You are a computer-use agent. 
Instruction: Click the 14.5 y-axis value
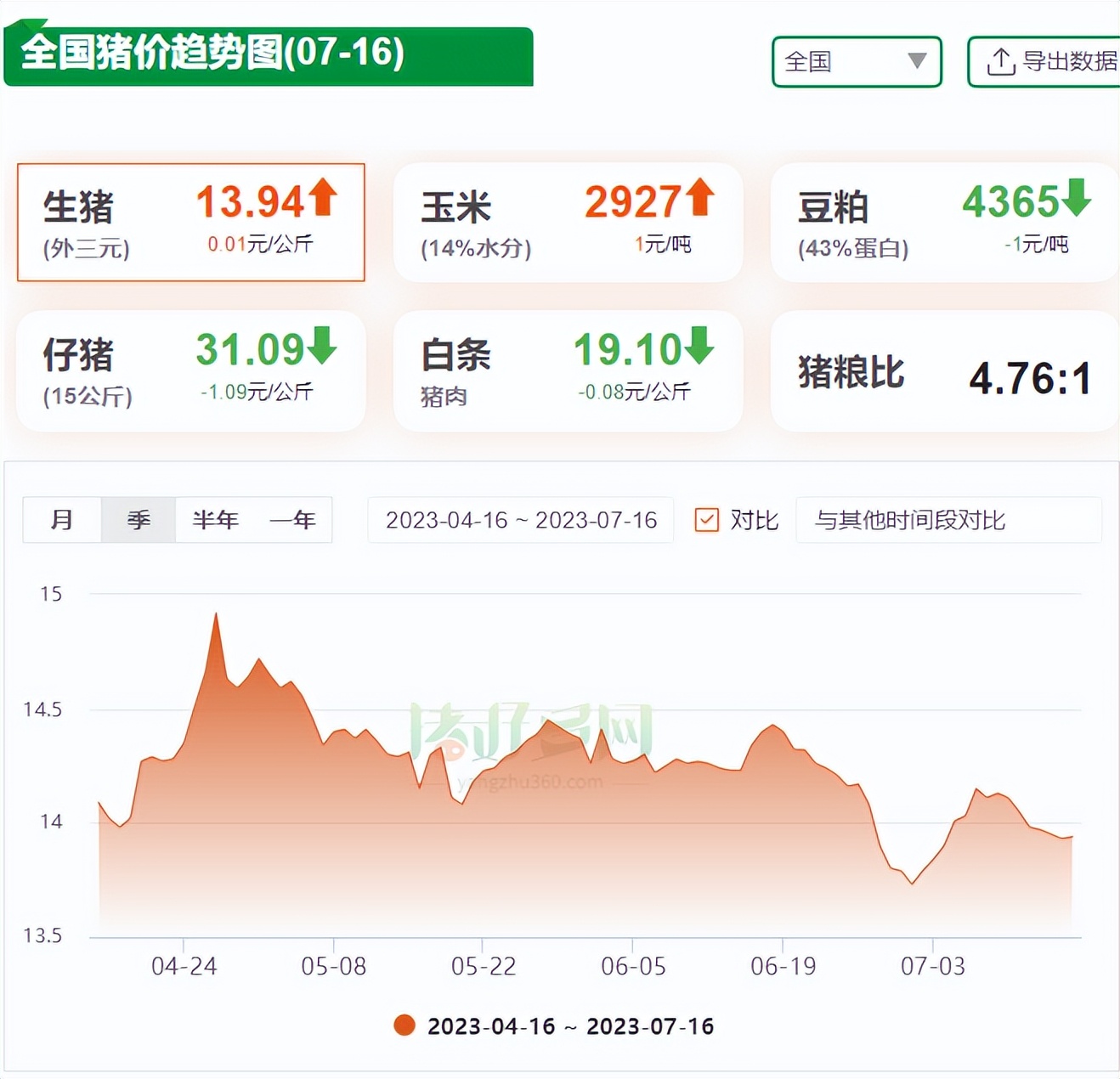tap(42, 709)
